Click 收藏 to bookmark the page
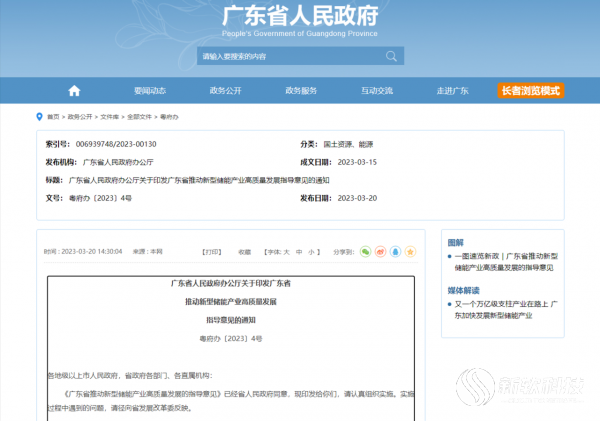Image resolution: width=600 pixels, height=421 pixels. tap(245, 252)
